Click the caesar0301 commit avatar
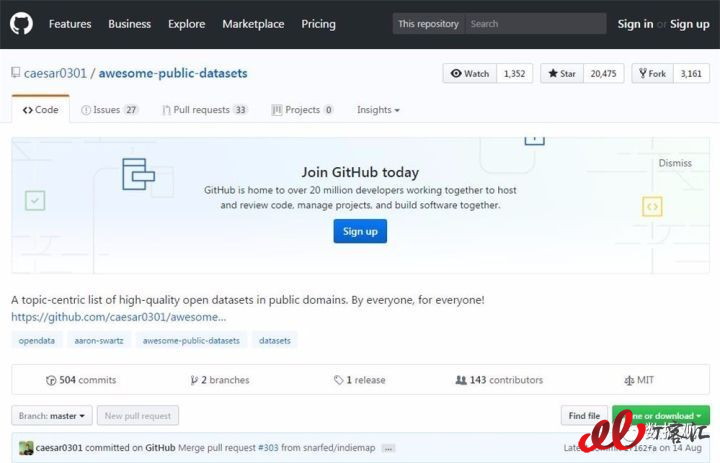The height and width of the screenshot is (463, 720). [x=26, y=448]
